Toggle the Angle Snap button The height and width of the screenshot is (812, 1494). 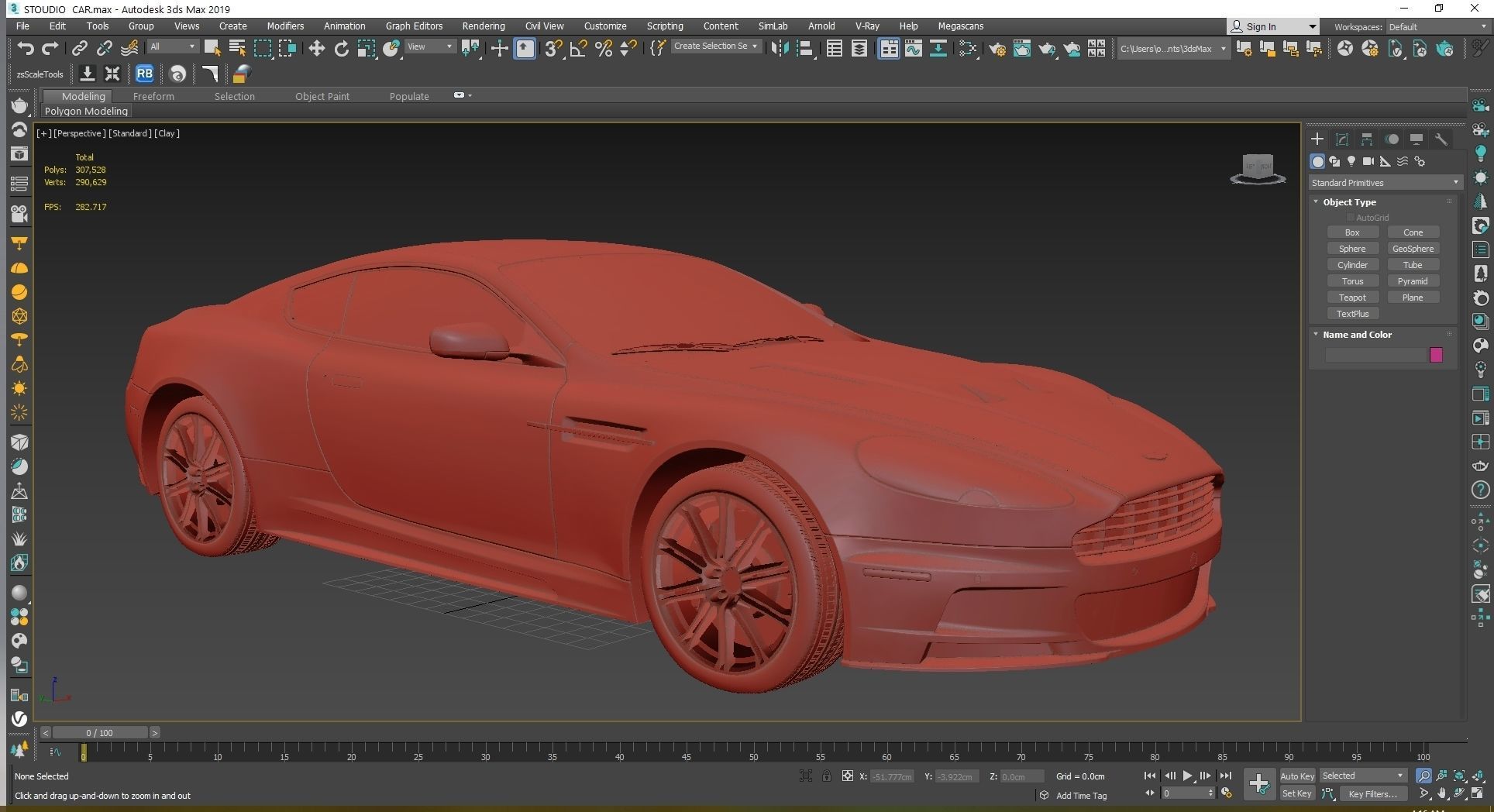[x=578, y=48]
